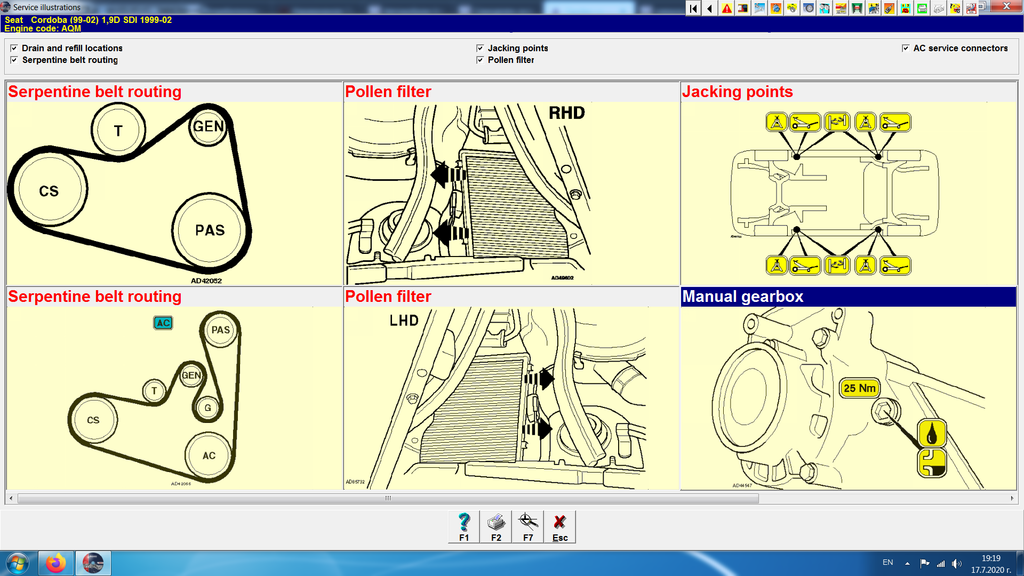
Task: Open the top Serpentine belt routing diagram without AC
Action: pyautogui.click(x=174, y=193)
